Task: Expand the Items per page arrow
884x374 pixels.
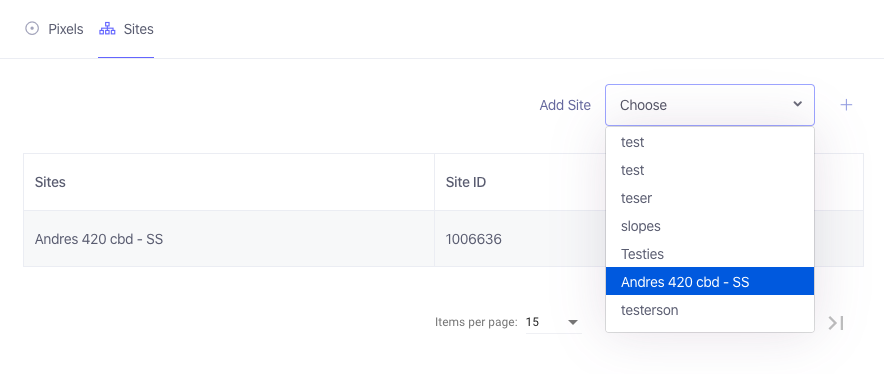Action: point(573,323)
